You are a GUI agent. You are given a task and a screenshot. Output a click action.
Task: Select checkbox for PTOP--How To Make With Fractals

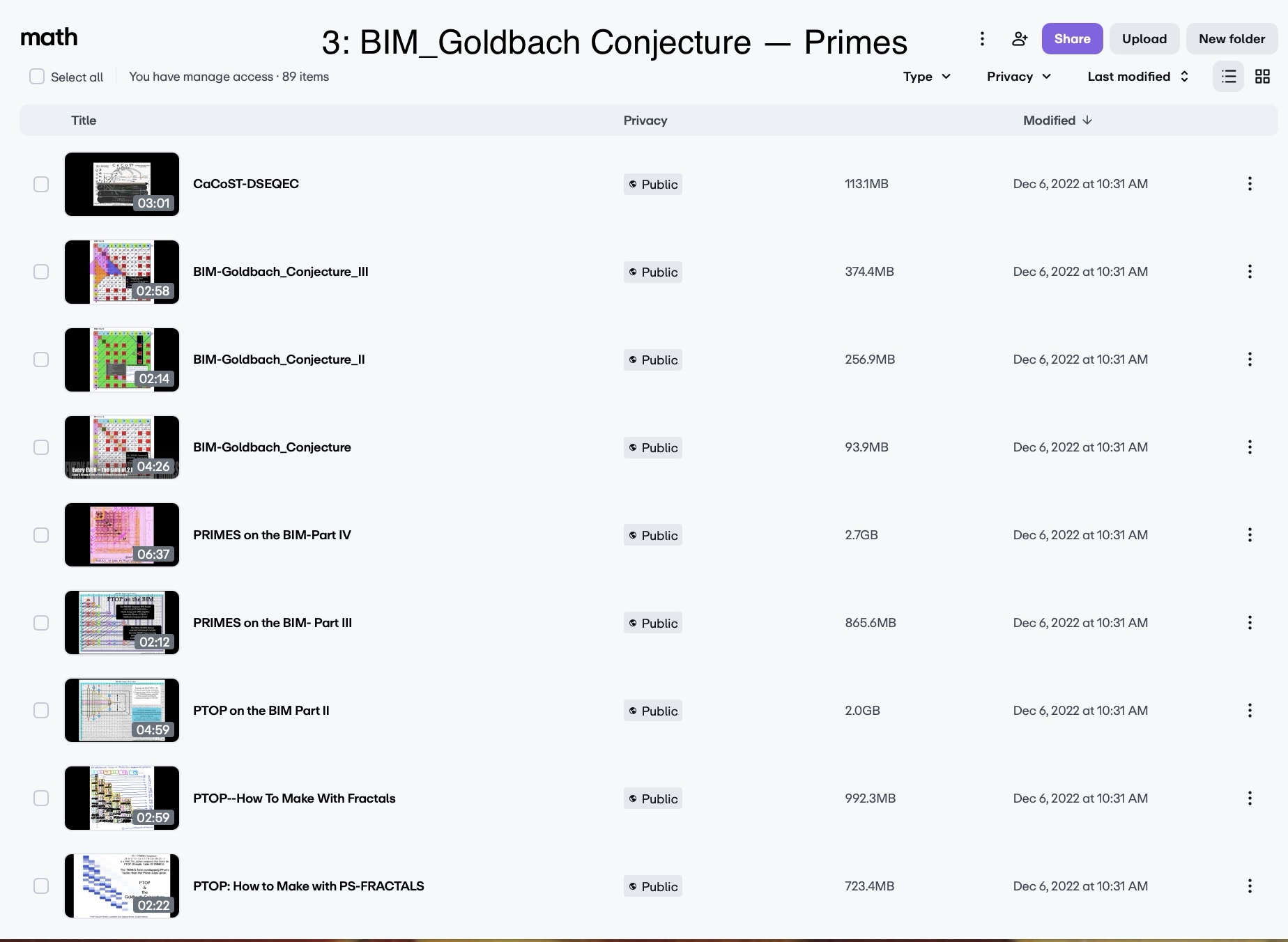(41, 798)
